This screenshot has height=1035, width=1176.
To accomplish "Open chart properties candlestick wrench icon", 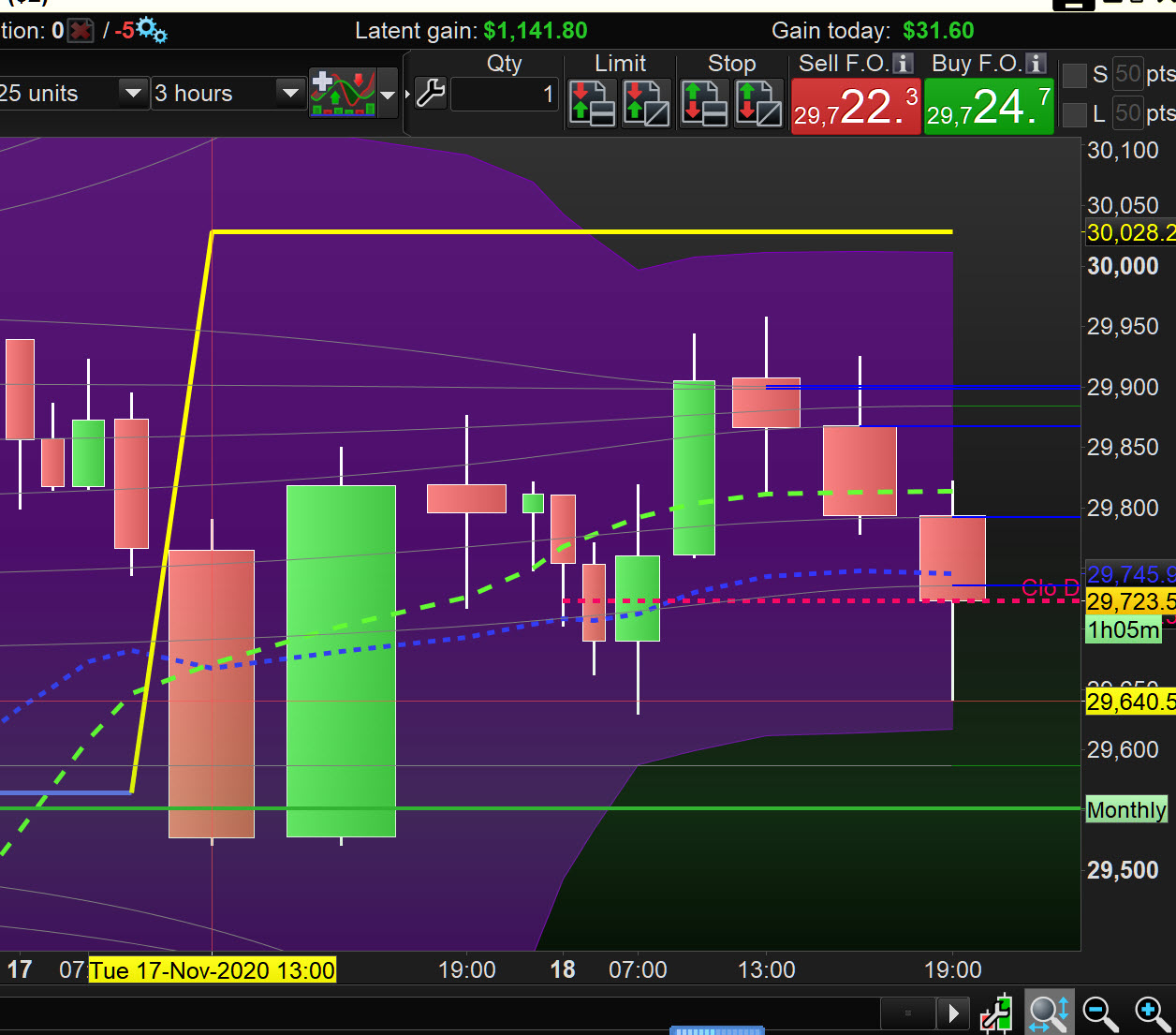I will 997,1013.
